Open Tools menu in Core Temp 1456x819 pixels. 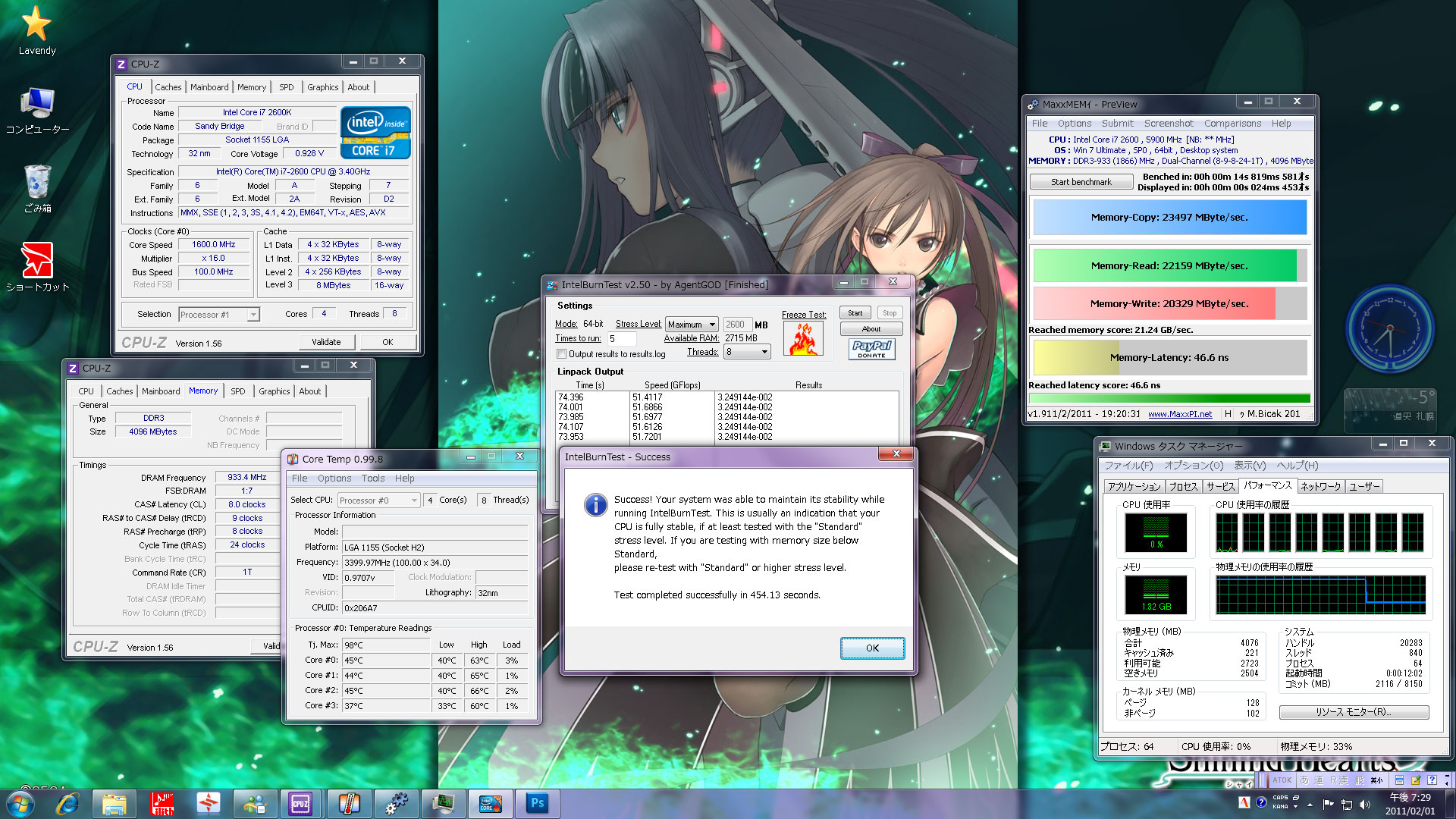pos(372,479)
